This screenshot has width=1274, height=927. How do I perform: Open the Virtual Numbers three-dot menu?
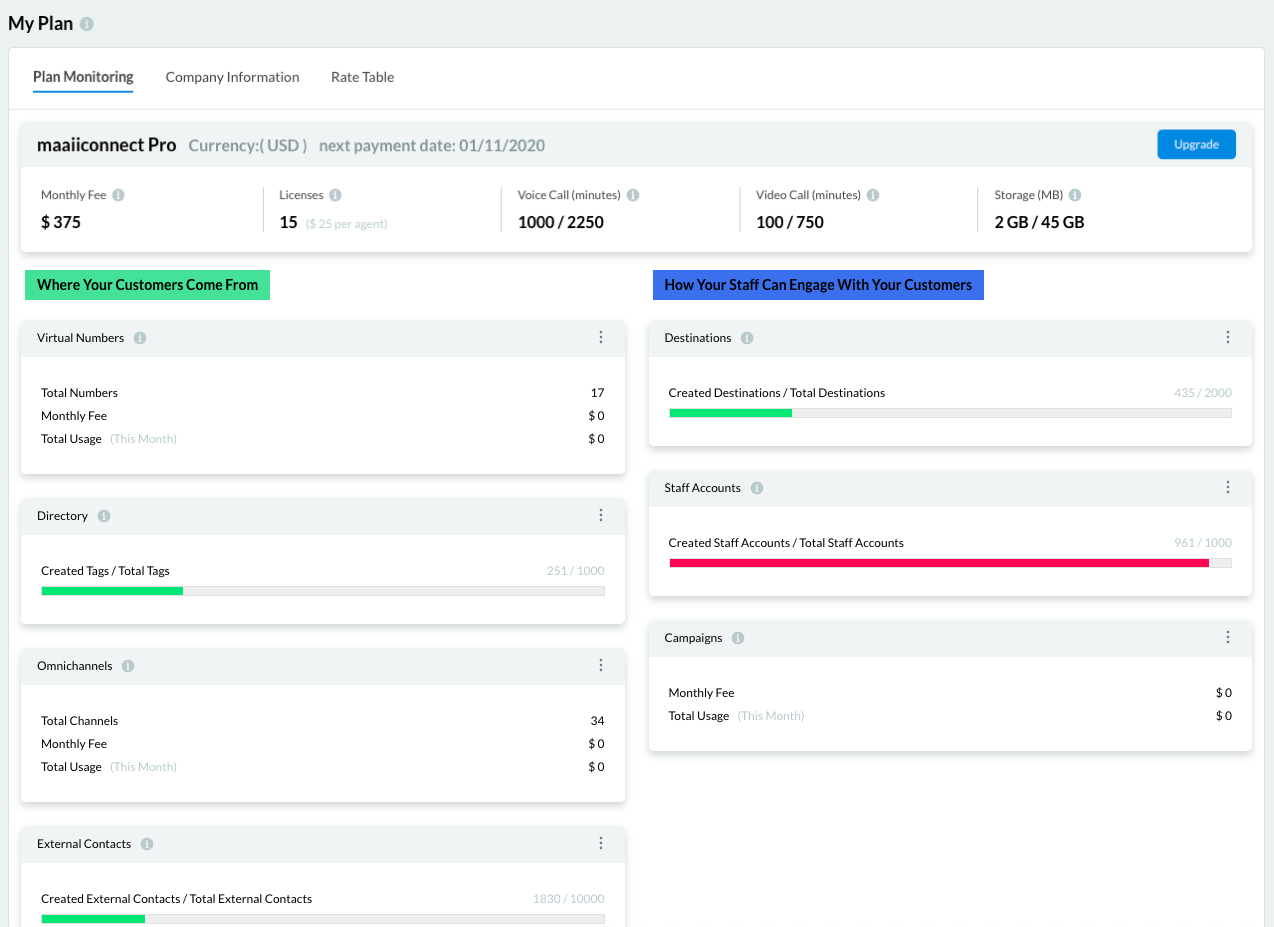[601, 337]
